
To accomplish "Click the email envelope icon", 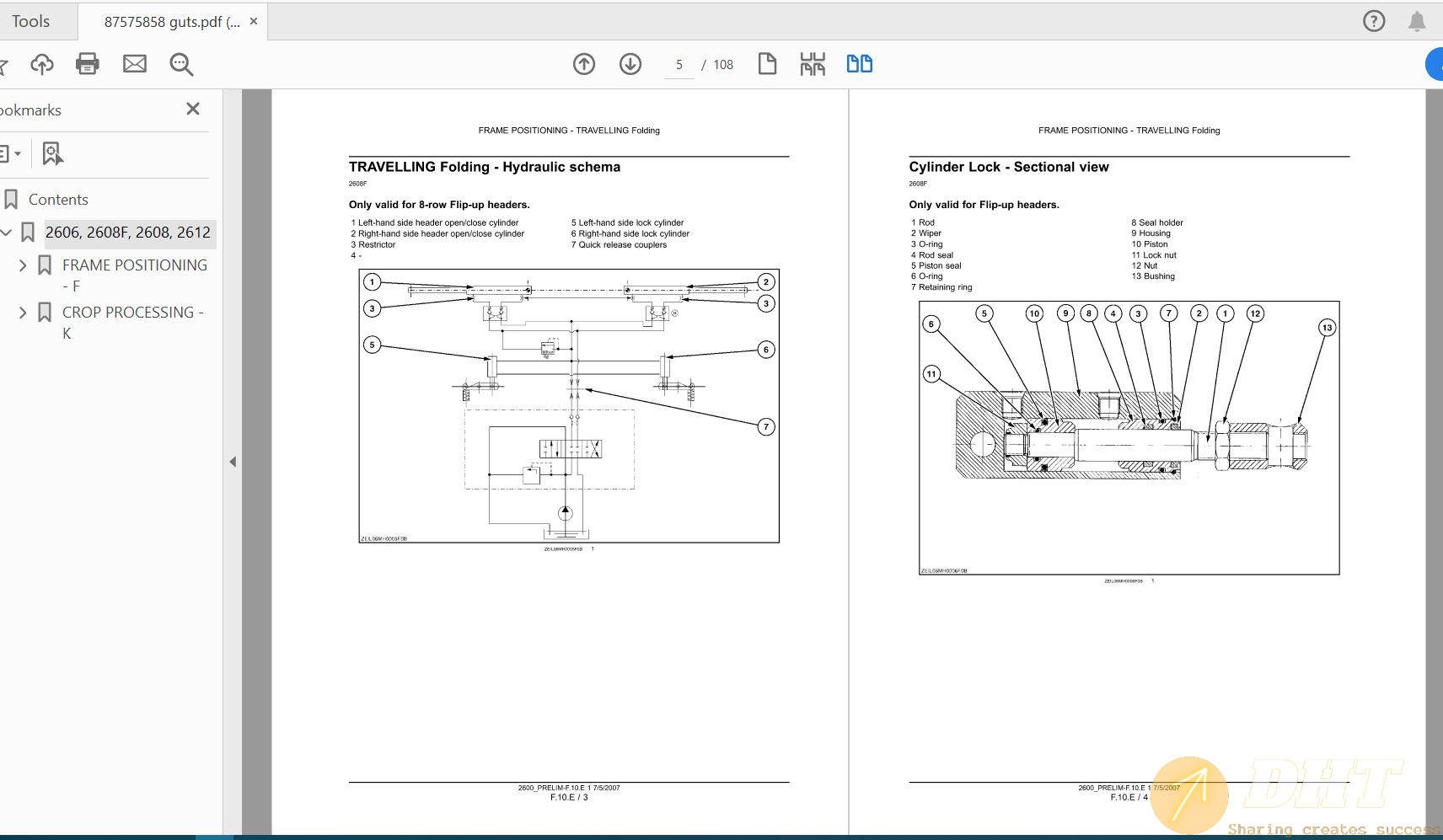I will 135,64.
